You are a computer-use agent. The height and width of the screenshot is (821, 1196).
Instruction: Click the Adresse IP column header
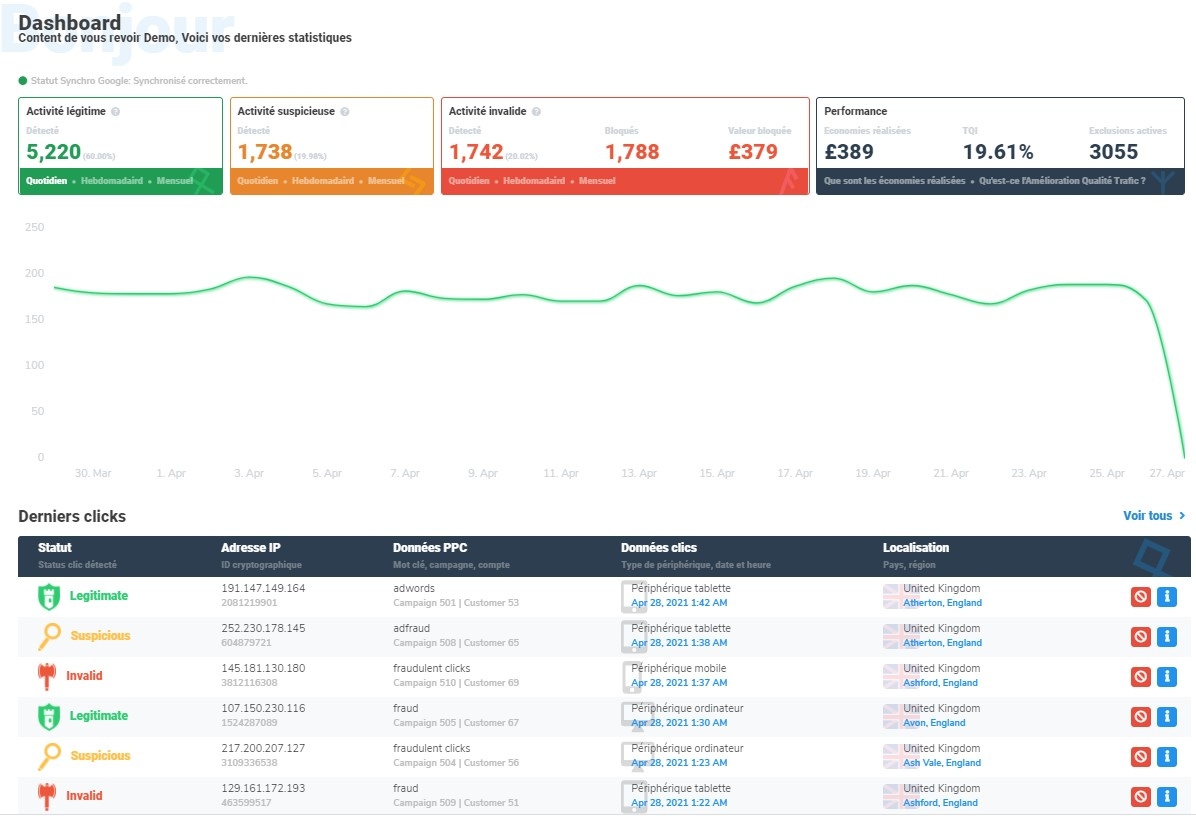pyautogui.click(x=249, y=548)
